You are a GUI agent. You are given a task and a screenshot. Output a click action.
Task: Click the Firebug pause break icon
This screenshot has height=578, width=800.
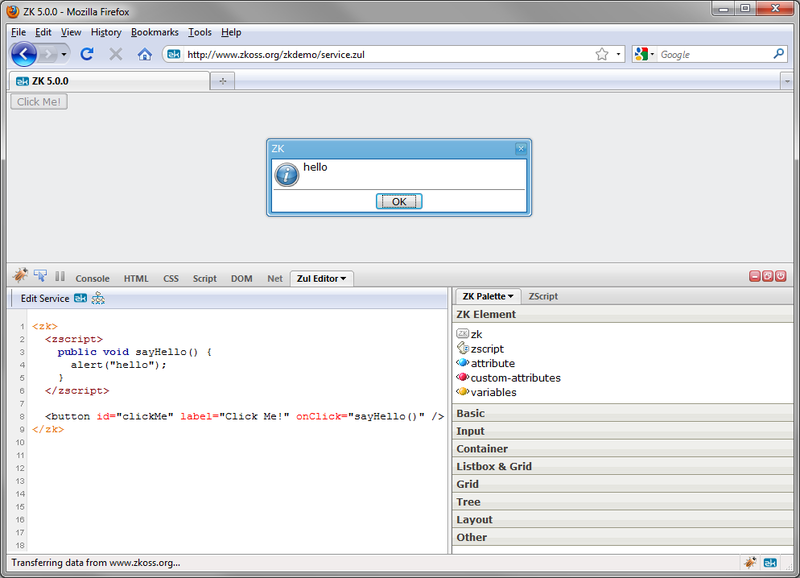tap(60, 276)
